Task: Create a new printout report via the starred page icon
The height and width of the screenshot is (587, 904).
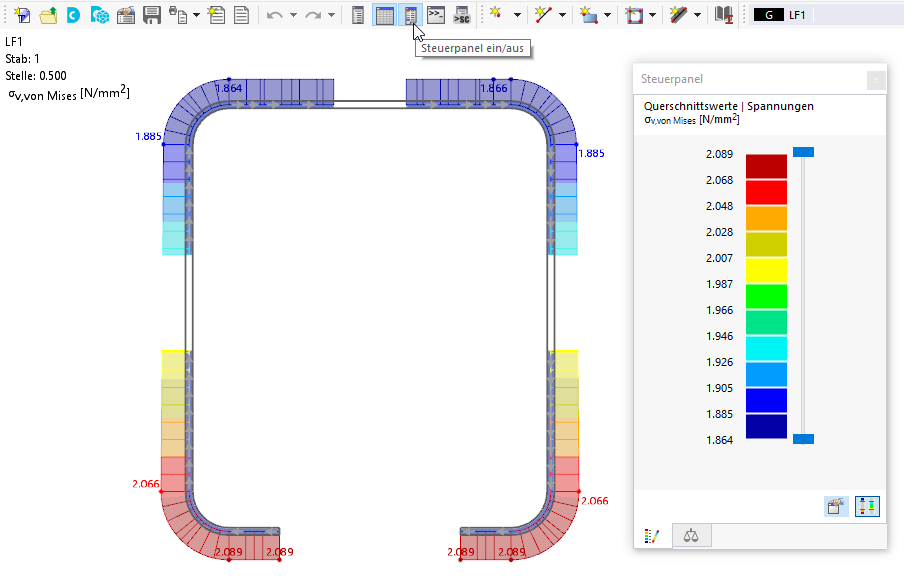Action: (x=217, y=15)
